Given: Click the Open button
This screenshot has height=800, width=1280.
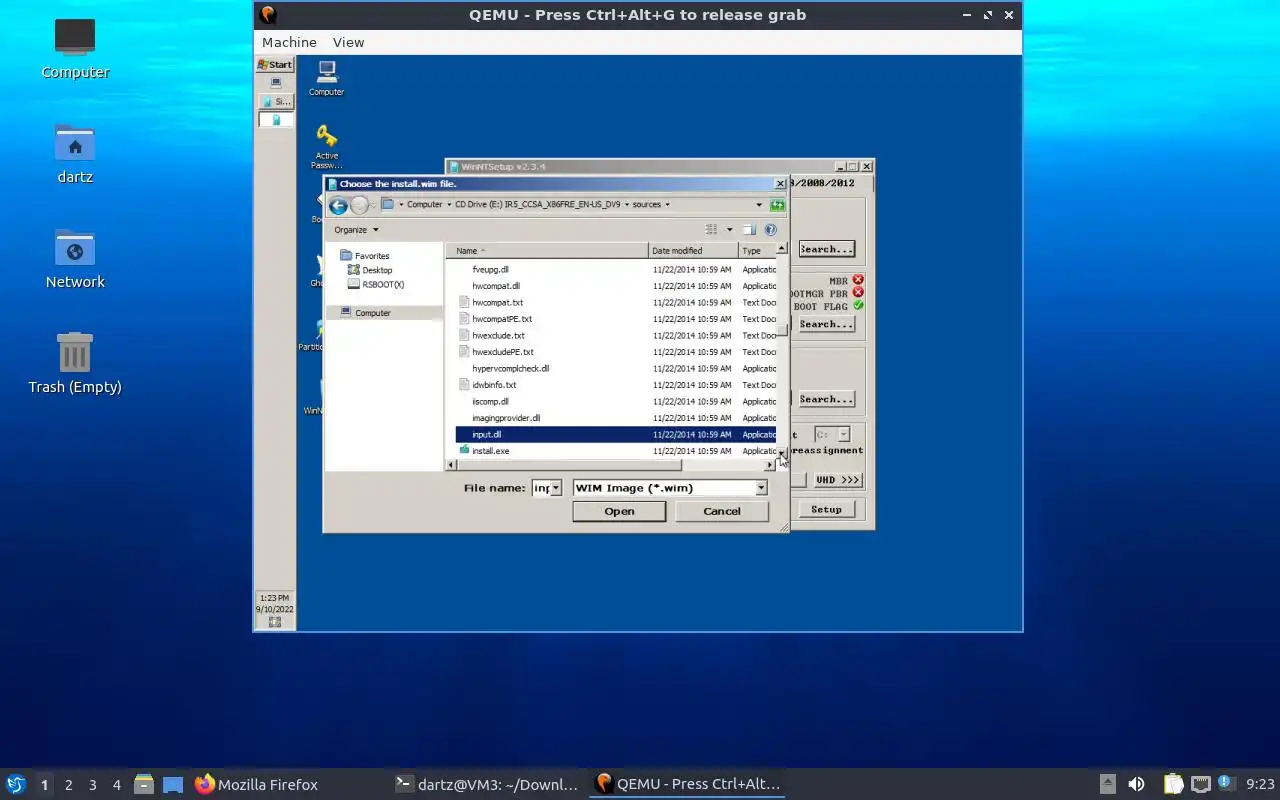Looking at the screenshot, I should pyautogui.click(x=619, y=511).
